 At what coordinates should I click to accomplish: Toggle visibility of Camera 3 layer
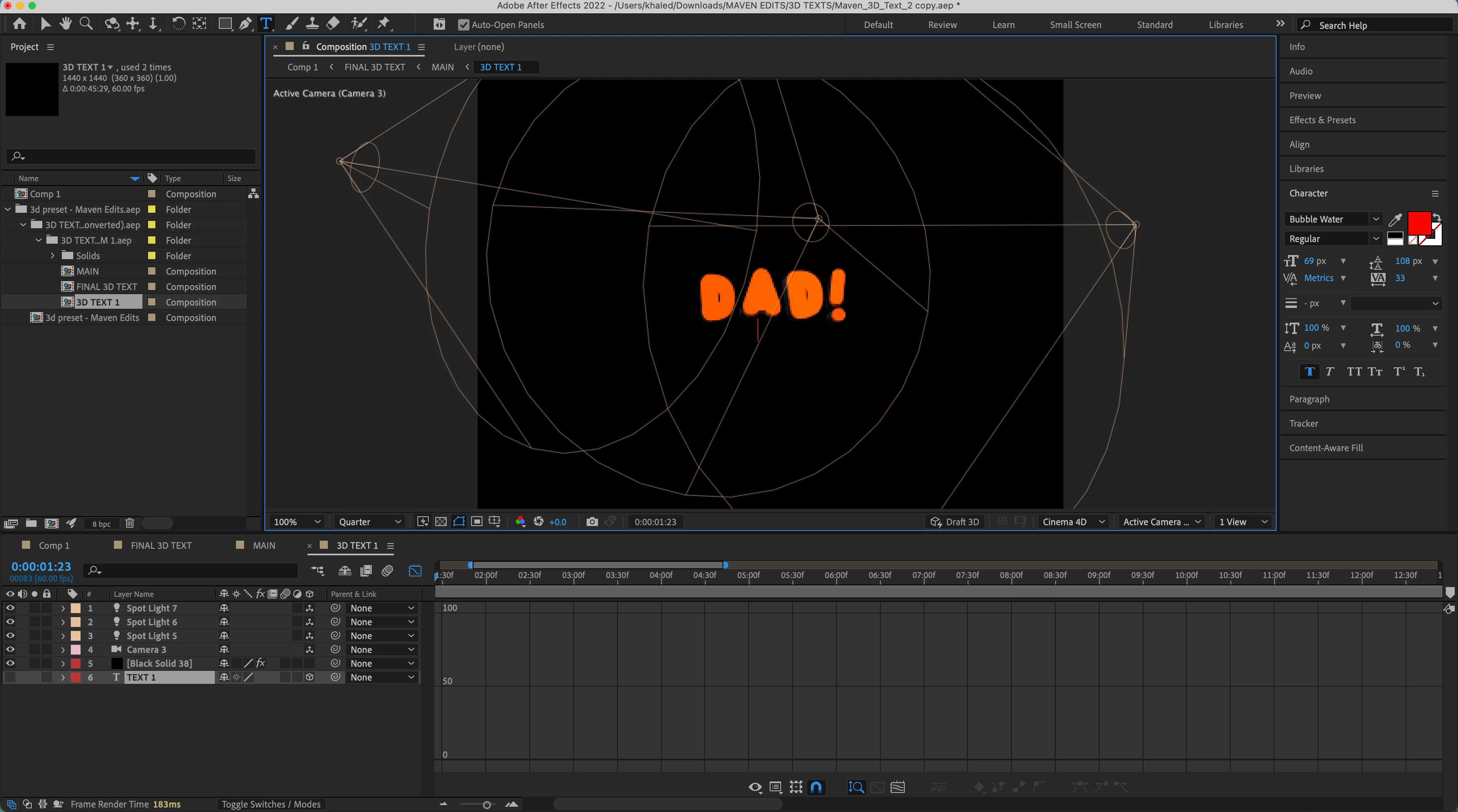[x=10, y=650]
